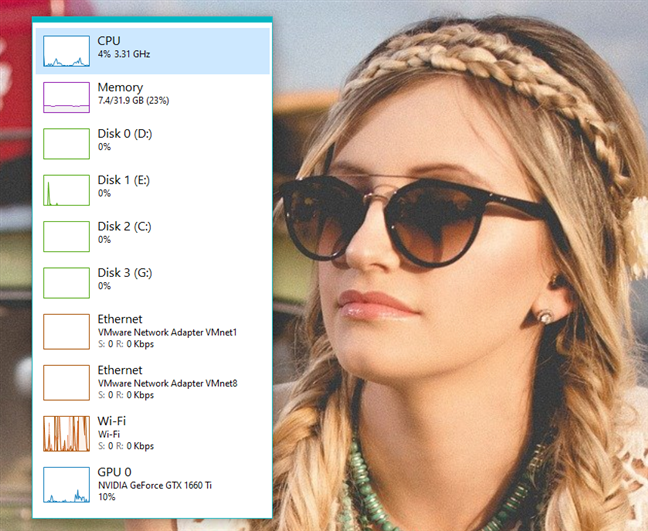Viewport: 648px width, 531px height.
Task: Select the VMnet8 Ethernet graph thumbnail
Action: tap(67, 383)
